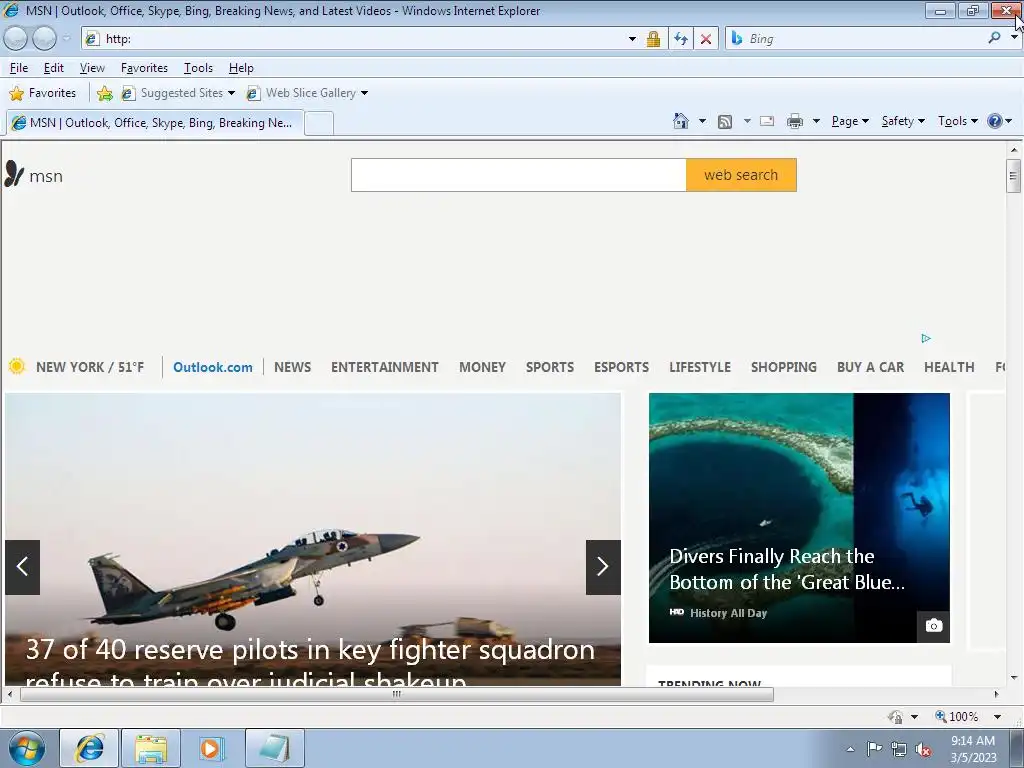1024x768 pixels.
Task: Expand the address bar dropdown arrow
Action: coord(632,39)
